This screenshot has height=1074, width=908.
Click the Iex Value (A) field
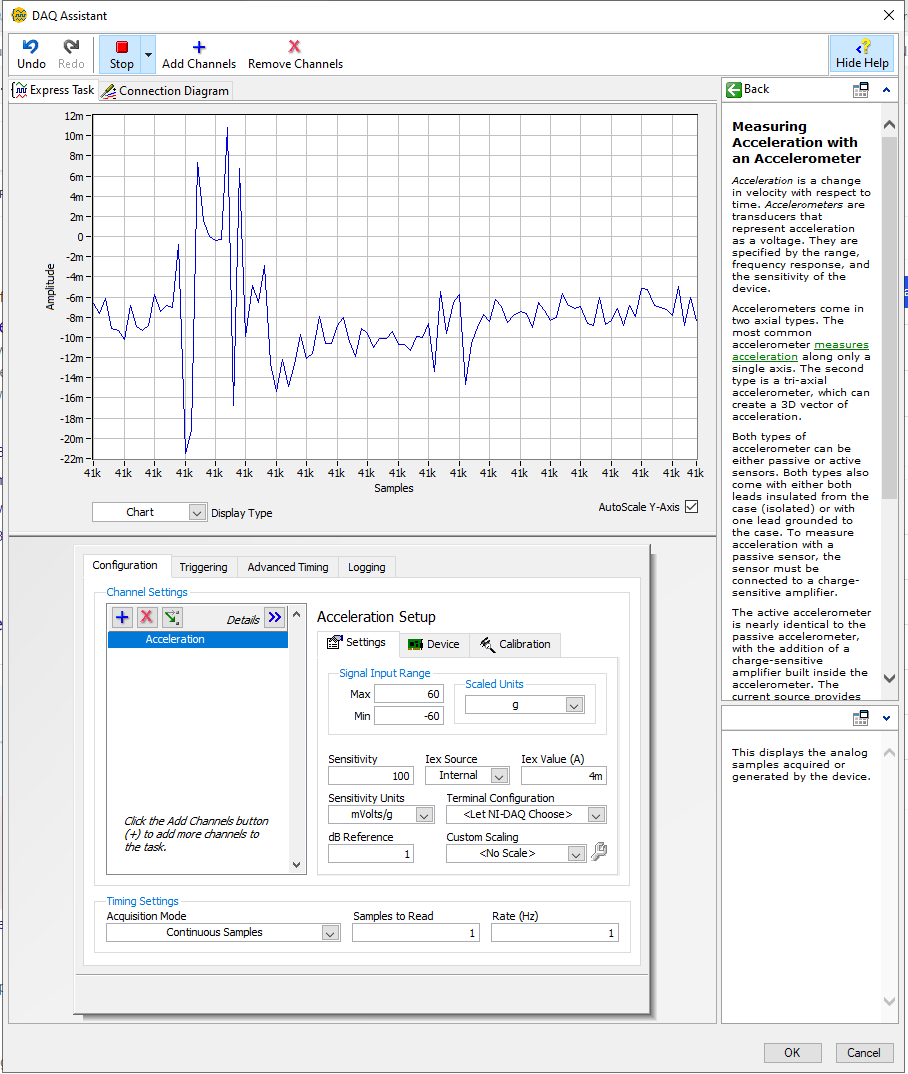click(564, 776)
